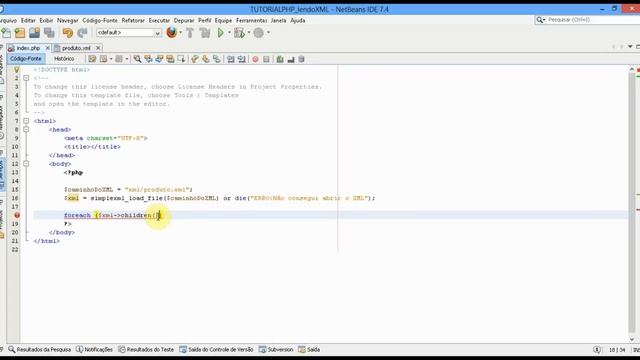
Task: Open the Navegar menu
Action: point(67,20)
